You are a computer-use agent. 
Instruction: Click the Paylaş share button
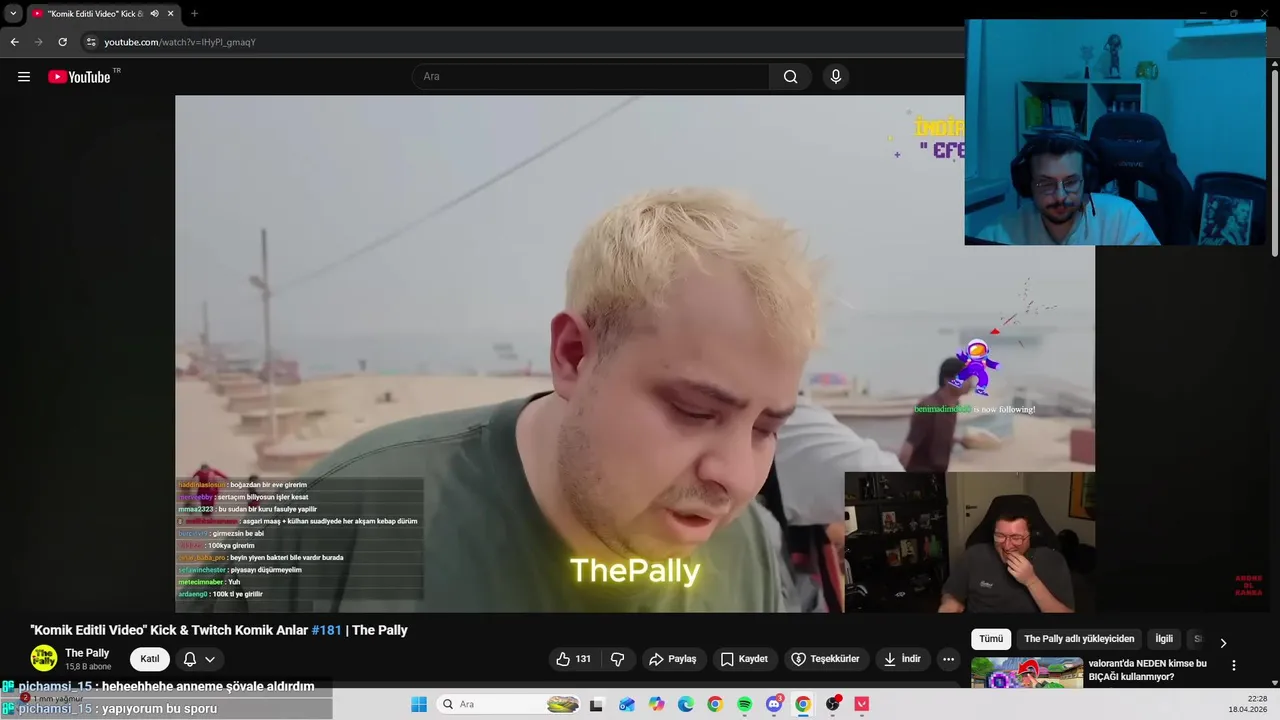[x=672, y=659]
